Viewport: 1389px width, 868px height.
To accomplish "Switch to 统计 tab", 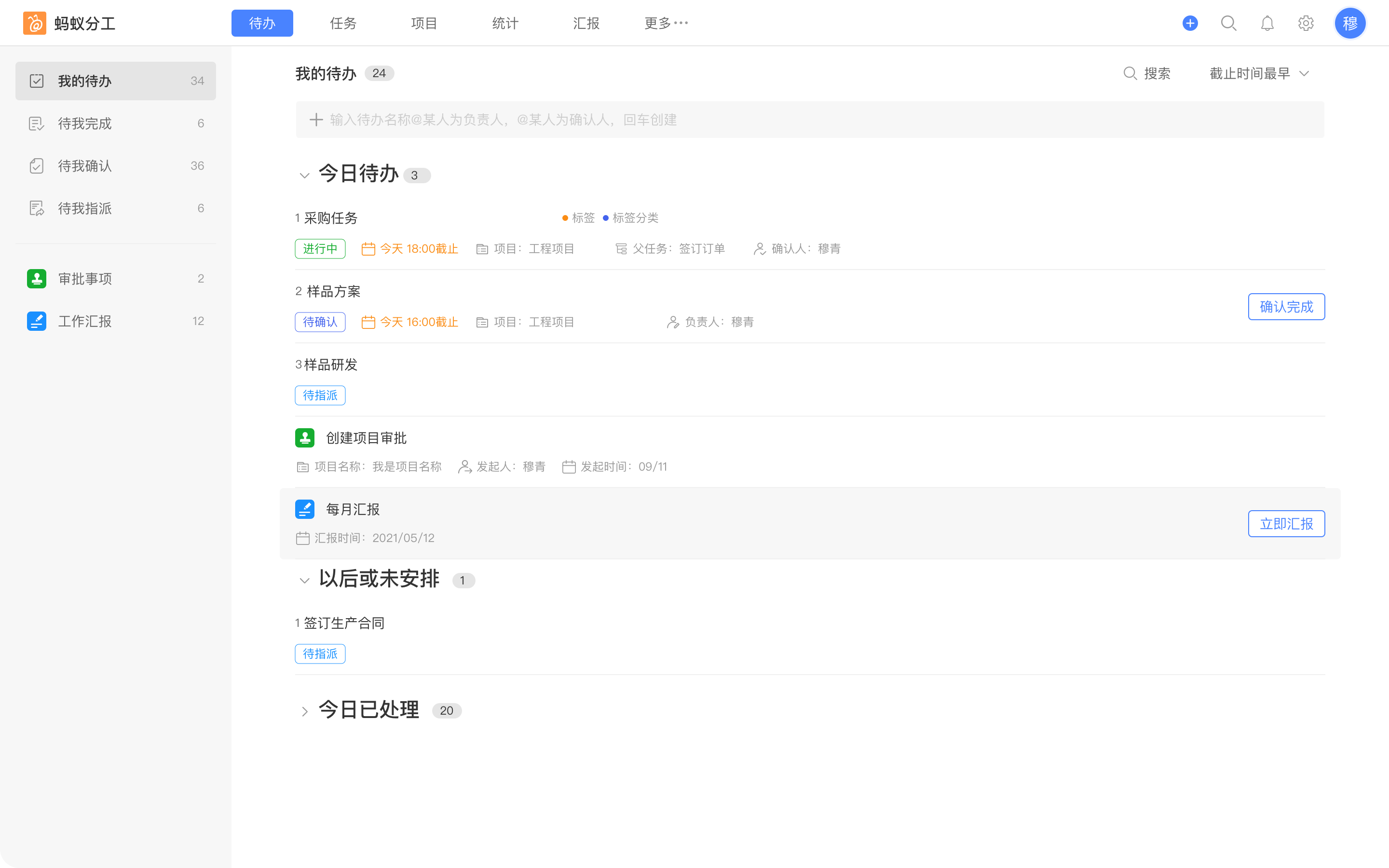I will tap(505, 23).
